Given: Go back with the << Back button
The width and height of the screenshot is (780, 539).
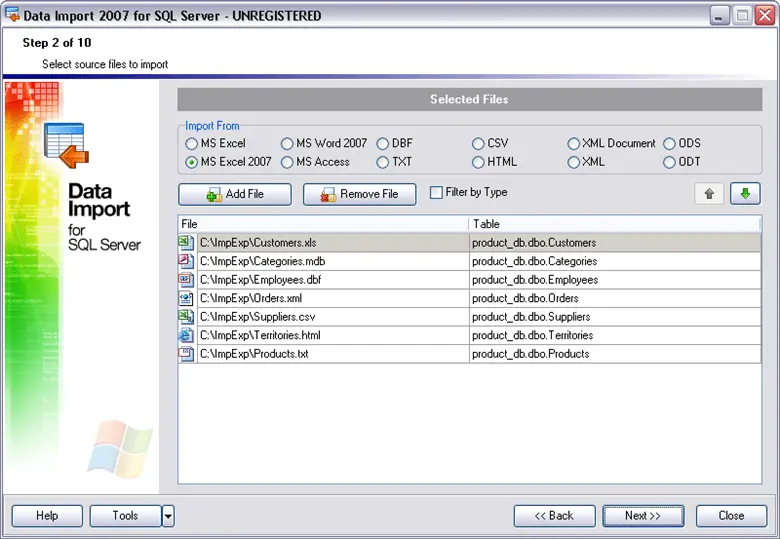Looking at the screenshot, I should 554,516.
